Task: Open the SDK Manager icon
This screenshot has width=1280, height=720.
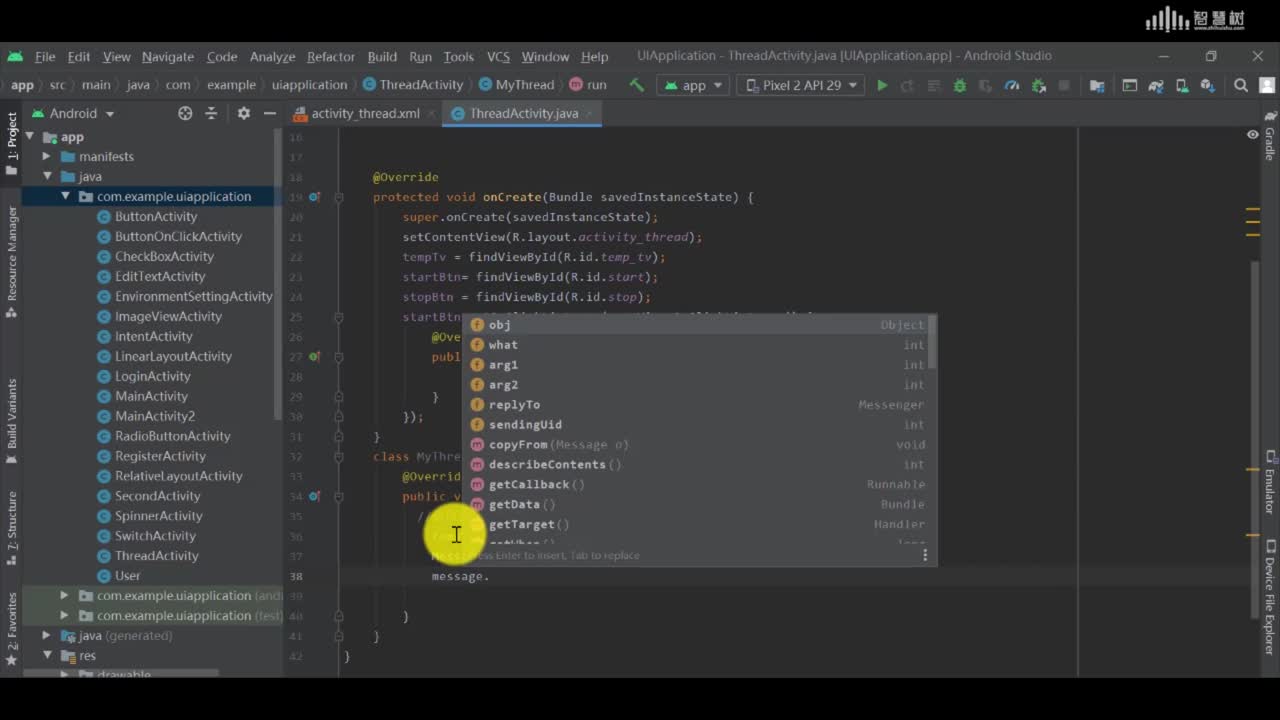Action: click(x=1207, y=85)
